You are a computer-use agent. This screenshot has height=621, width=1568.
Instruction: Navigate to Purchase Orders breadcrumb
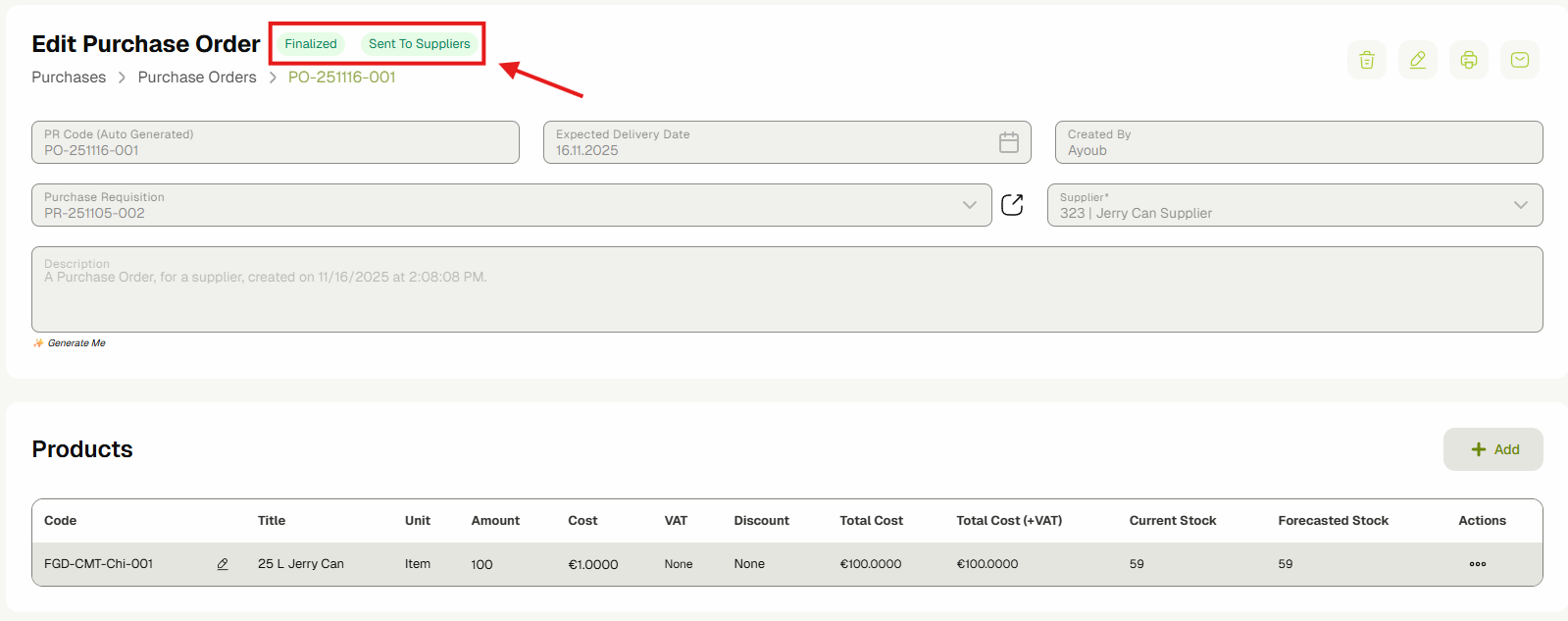[197, 78]
